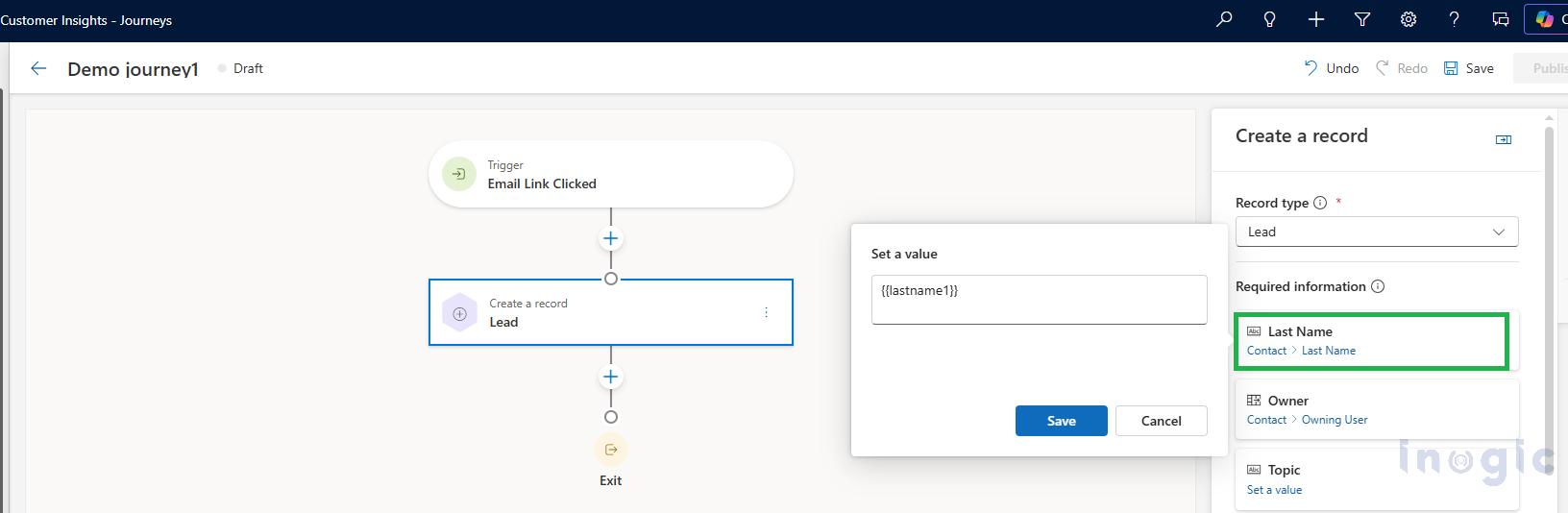Viewport: 1568px width, 513px height.
Task: Click the Last Name link under Last Name card
Action: click(x=1329, y=351)
